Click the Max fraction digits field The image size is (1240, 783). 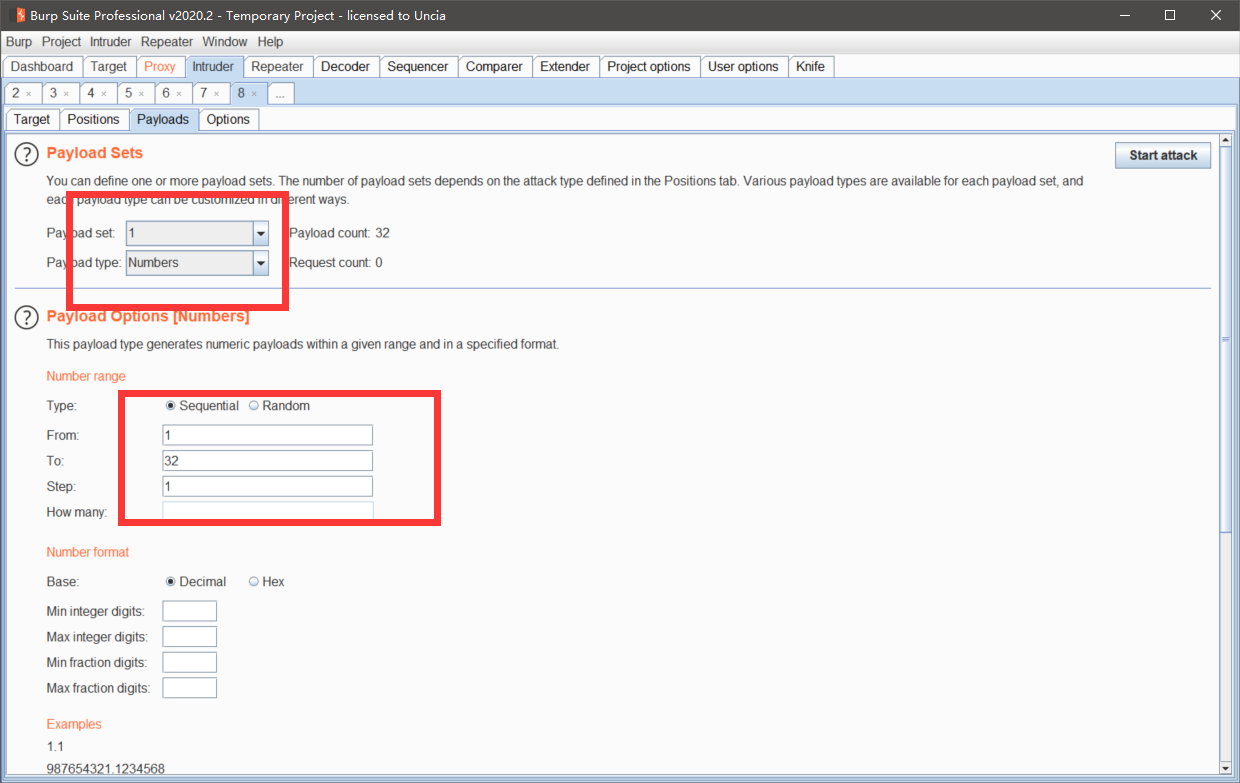(189, 688)
